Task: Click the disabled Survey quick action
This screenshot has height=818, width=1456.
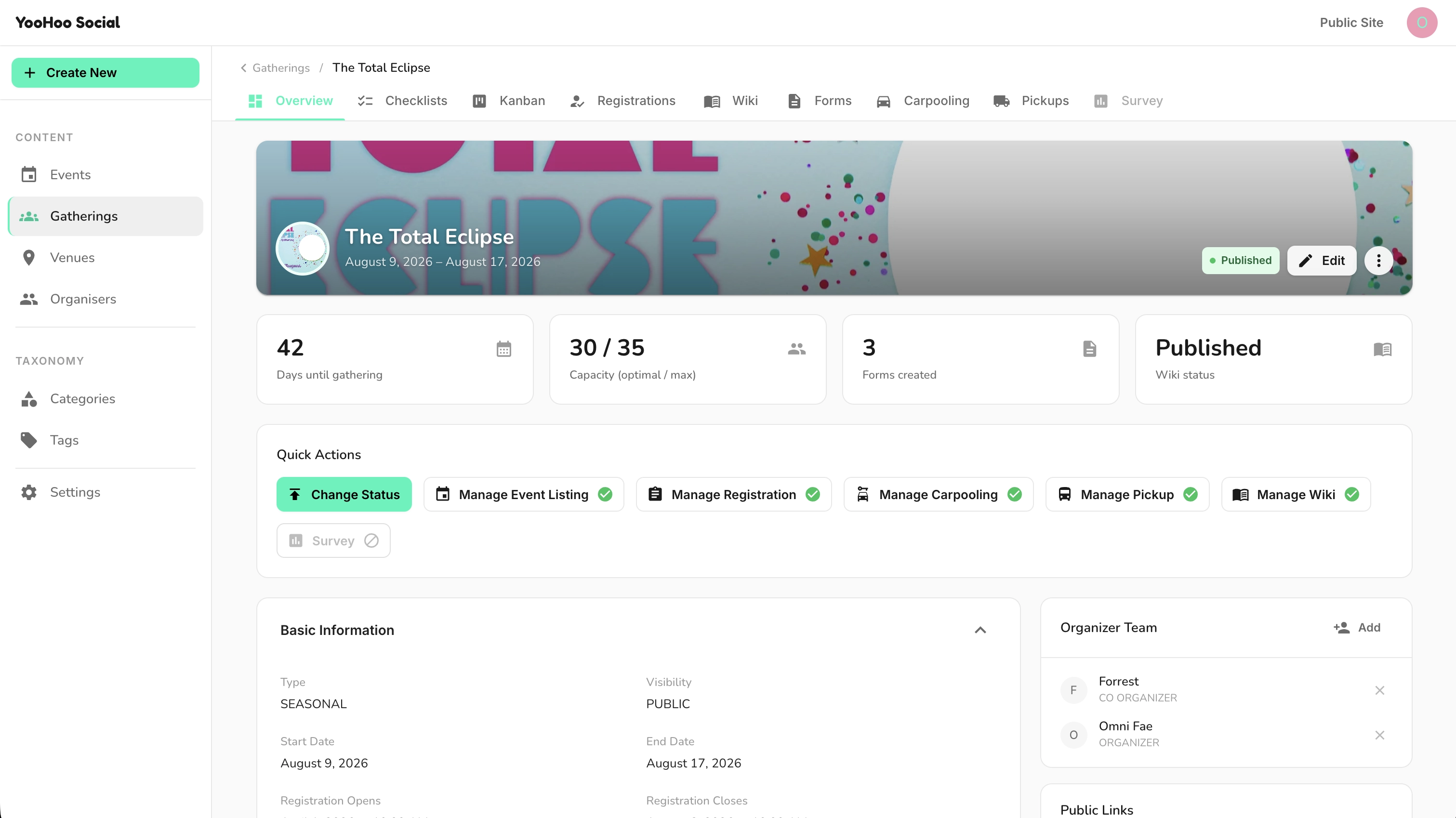Action: [x=333, y=541]
